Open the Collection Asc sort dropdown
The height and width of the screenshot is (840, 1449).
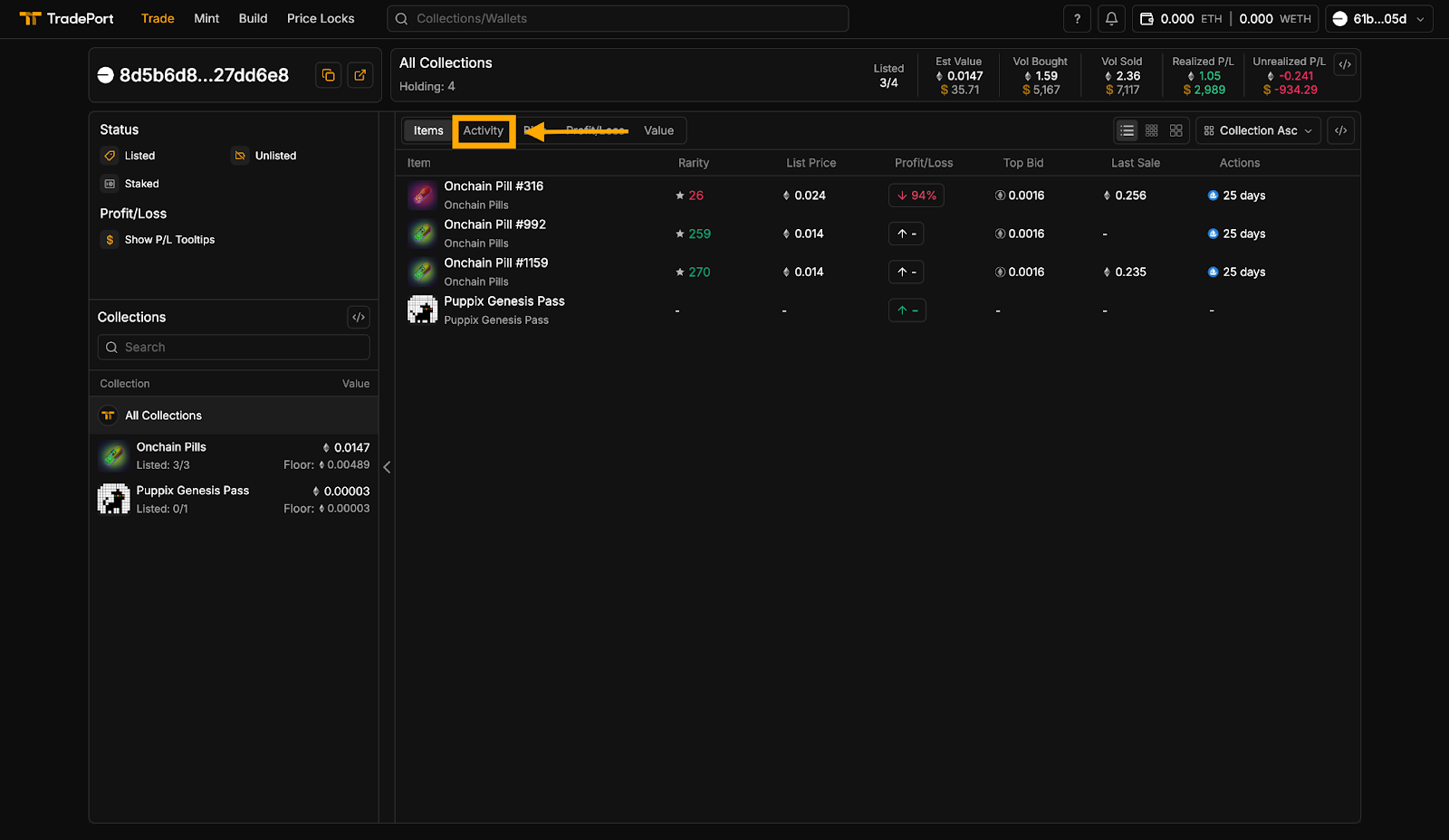(x=1258, y=130)
